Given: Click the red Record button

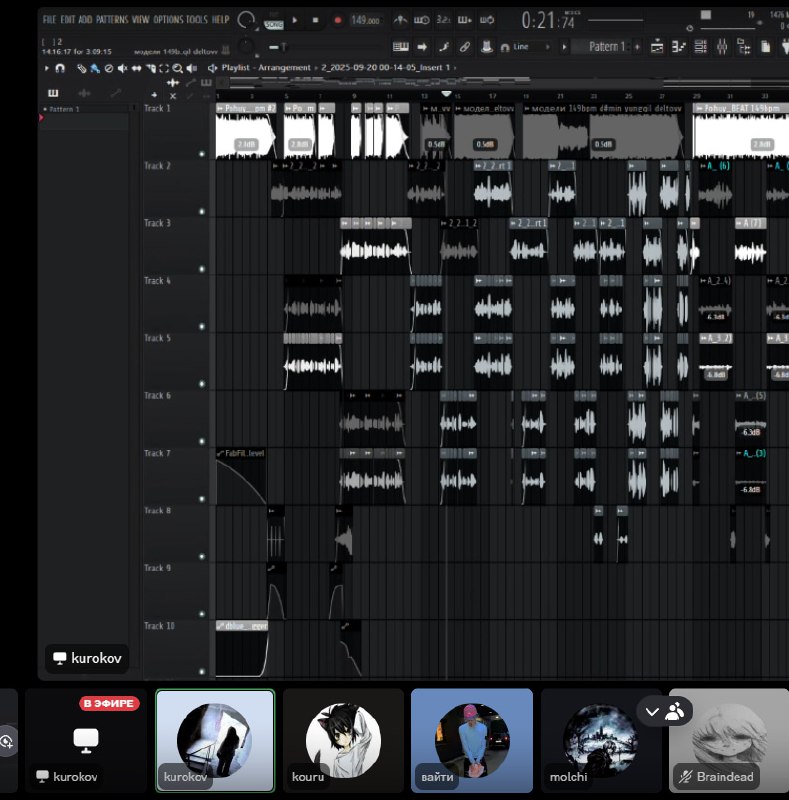Looking at the screenshot, I should pos(337,20).
